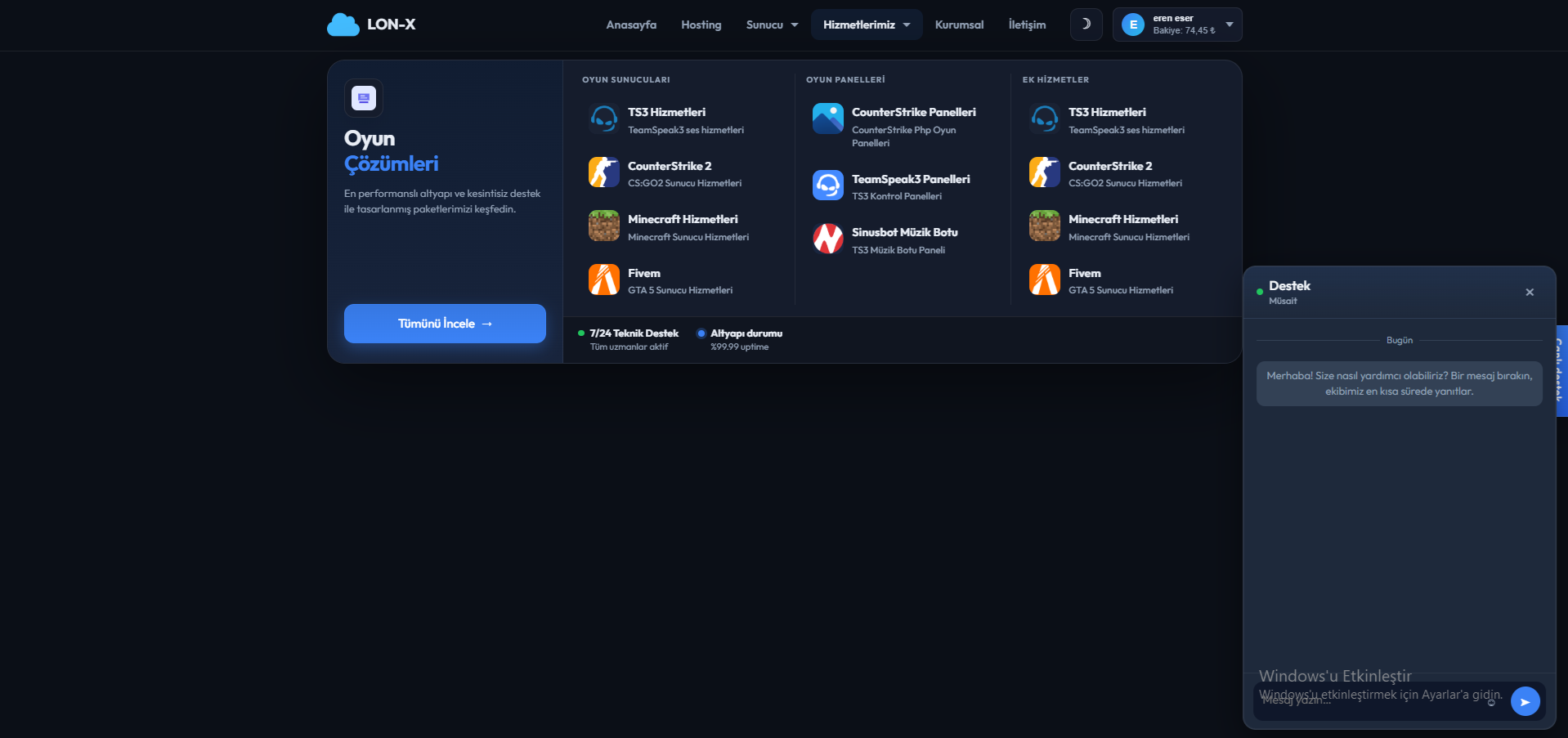
Task: Open the emoji picker in the chat box
Action: [x=1491, y=702]
